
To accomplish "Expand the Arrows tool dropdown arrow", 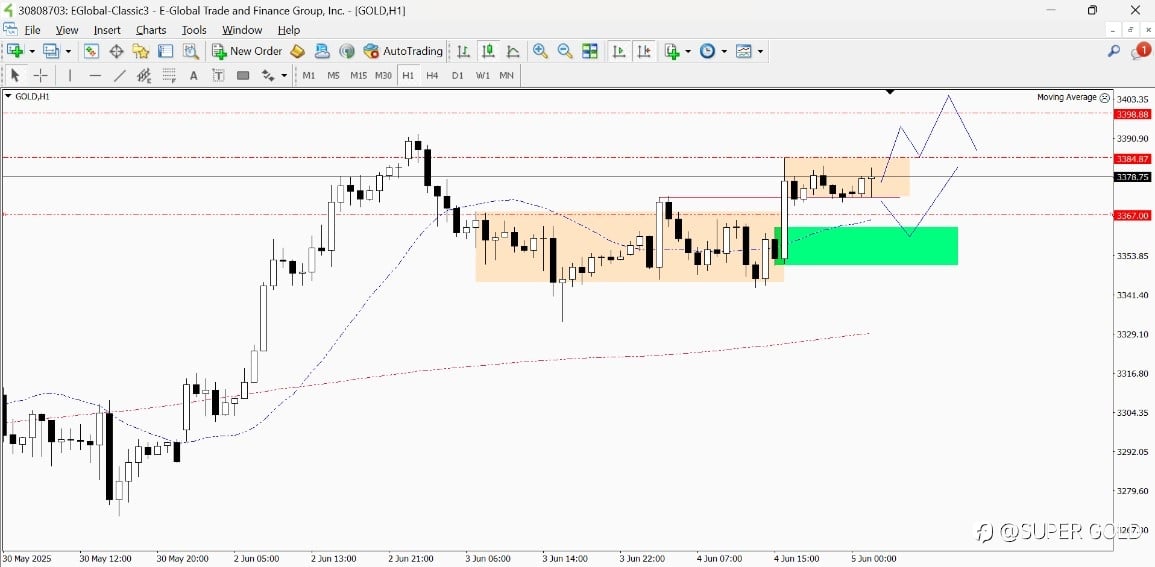I will tap(284, 75).
